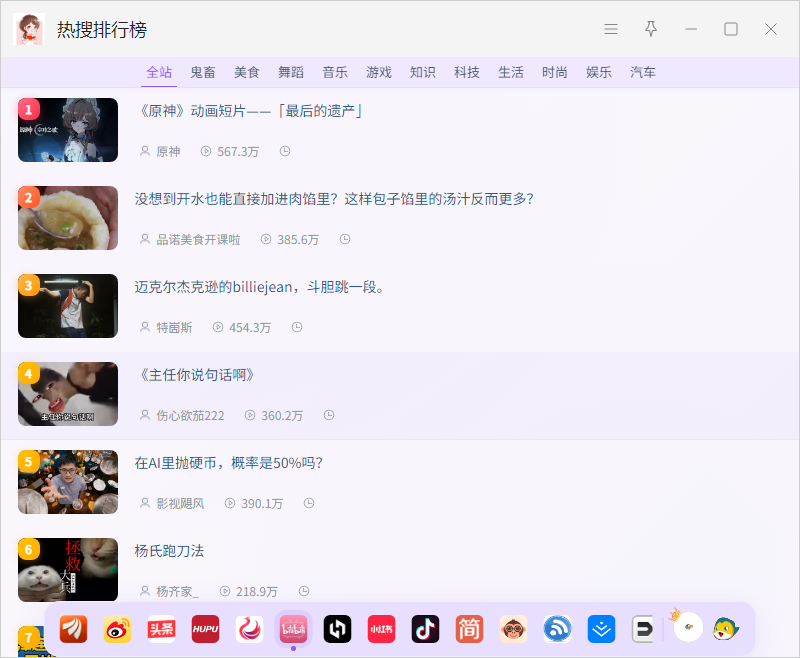
Task: Open the 科技 category tab
Action: [466, 72]
